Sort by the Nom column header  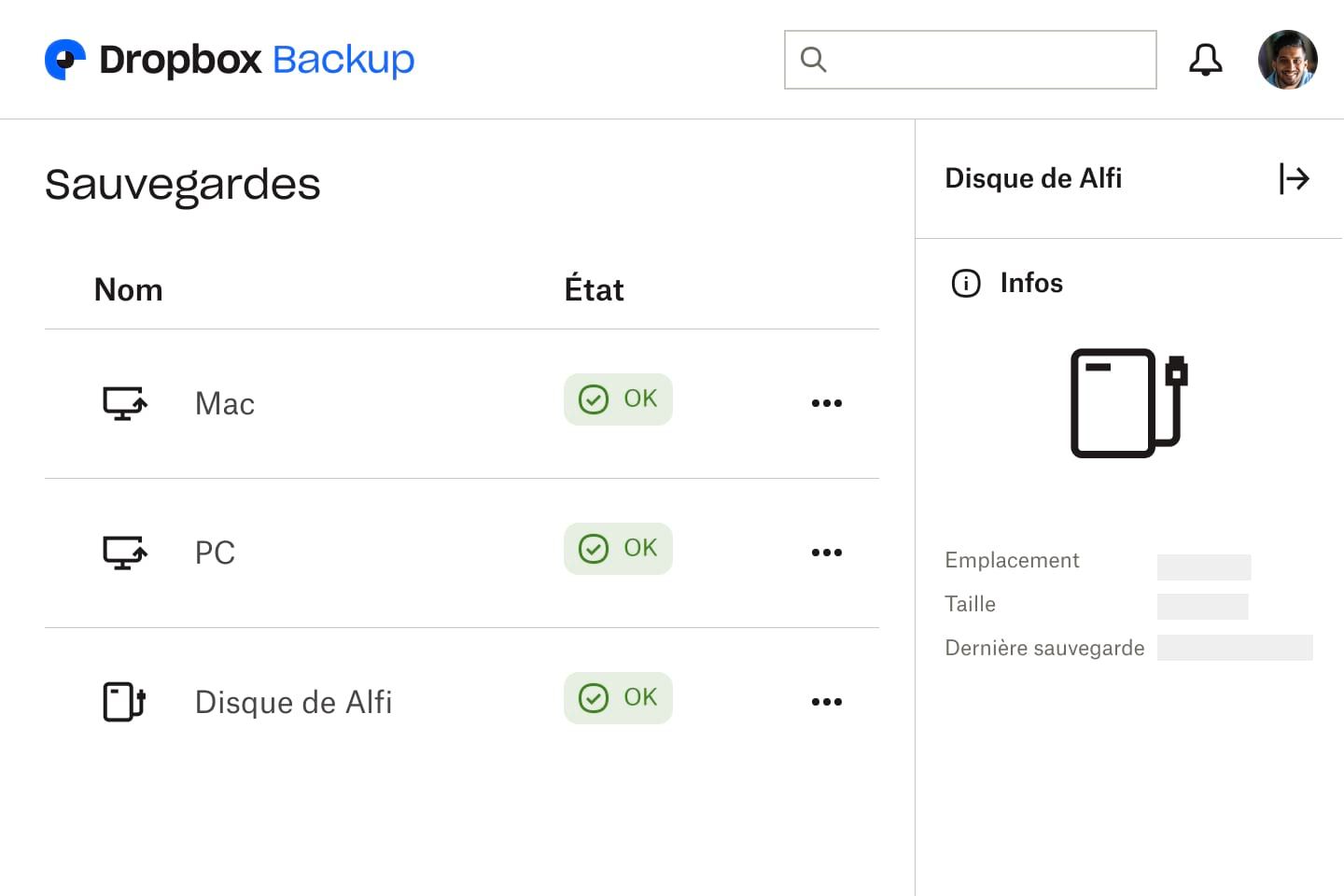click(128, 289)
